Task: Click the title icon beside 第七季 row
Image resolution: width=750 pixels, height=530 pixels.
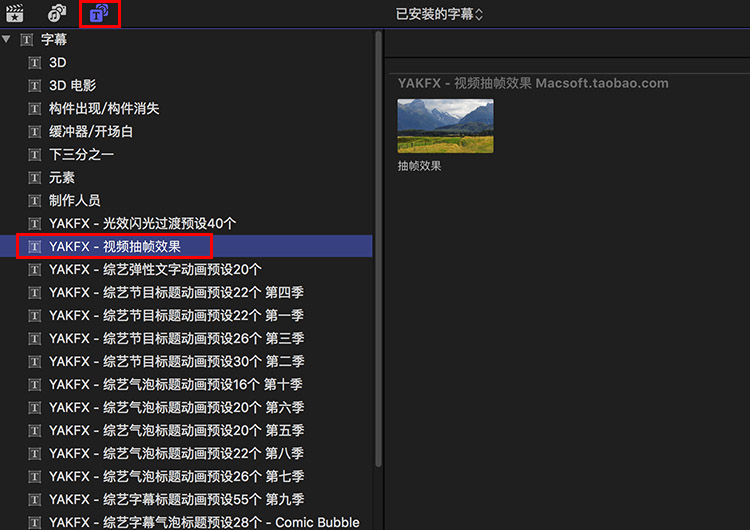Action: point(34,477)
